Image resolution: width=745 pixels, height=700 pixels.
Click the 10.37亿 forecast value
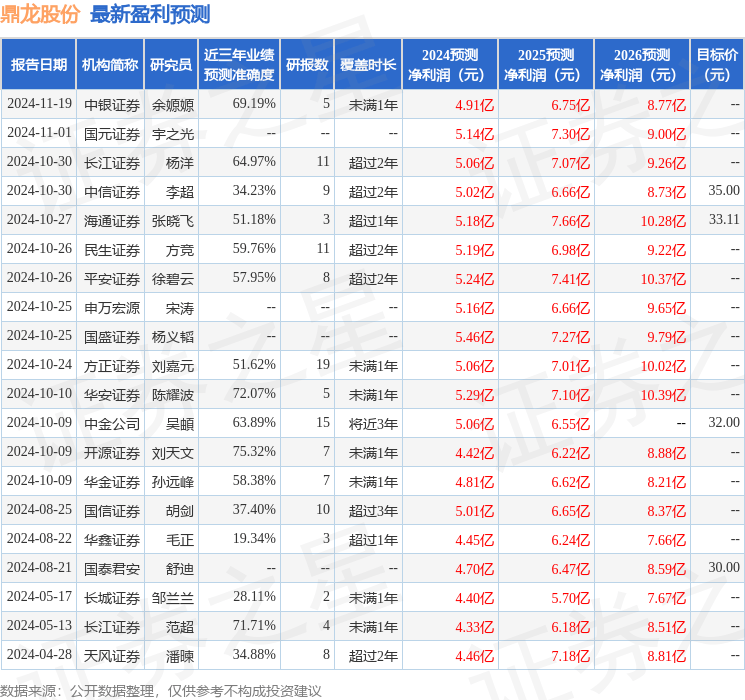coord(663,279)
